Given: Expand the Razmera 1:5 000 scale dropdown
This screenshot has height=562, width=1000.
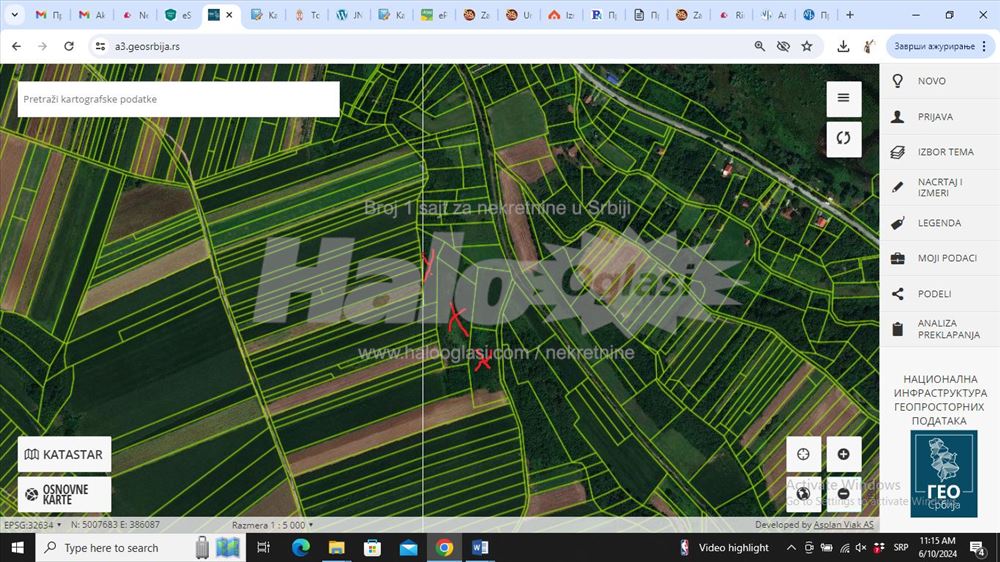Looking at the screenshot, I should pyautogui.click(x=272, y=524).
